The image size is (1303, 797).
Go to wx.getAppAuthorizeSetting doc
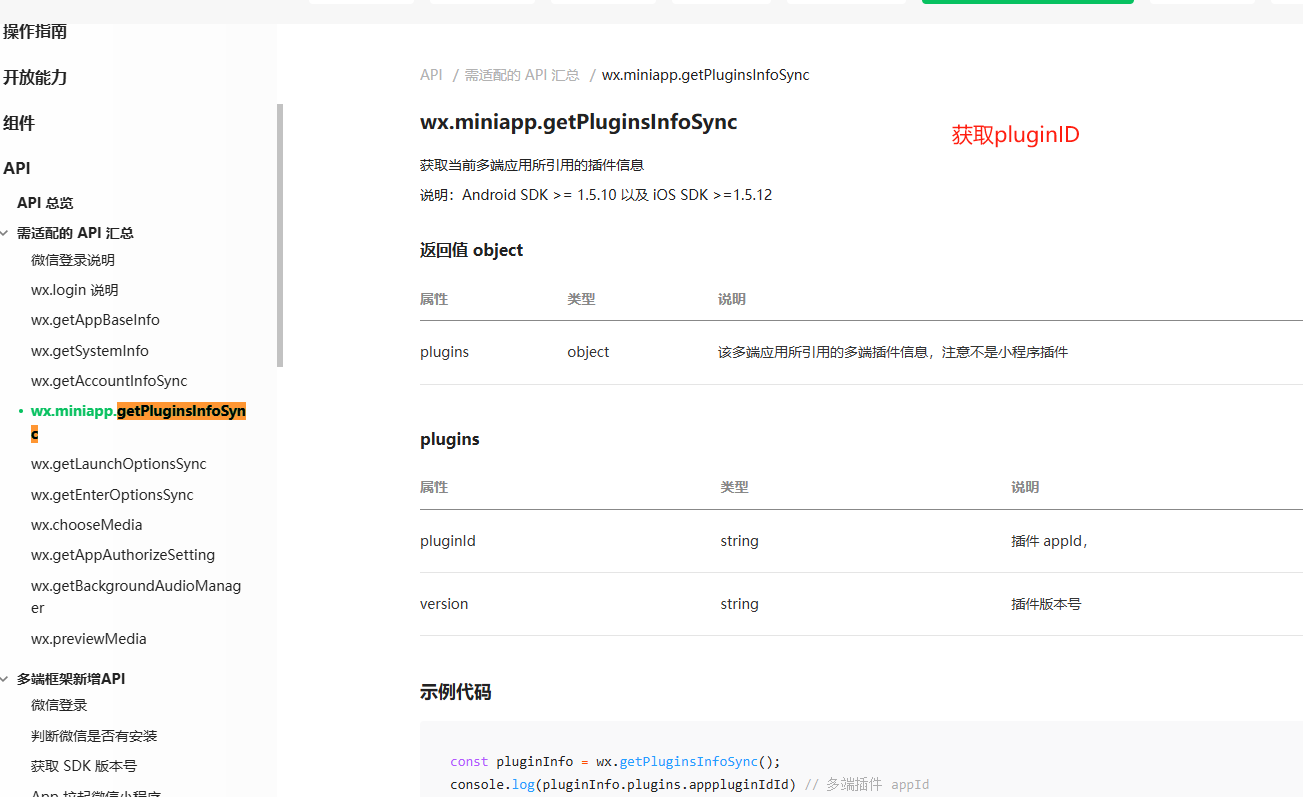(123, 555)
